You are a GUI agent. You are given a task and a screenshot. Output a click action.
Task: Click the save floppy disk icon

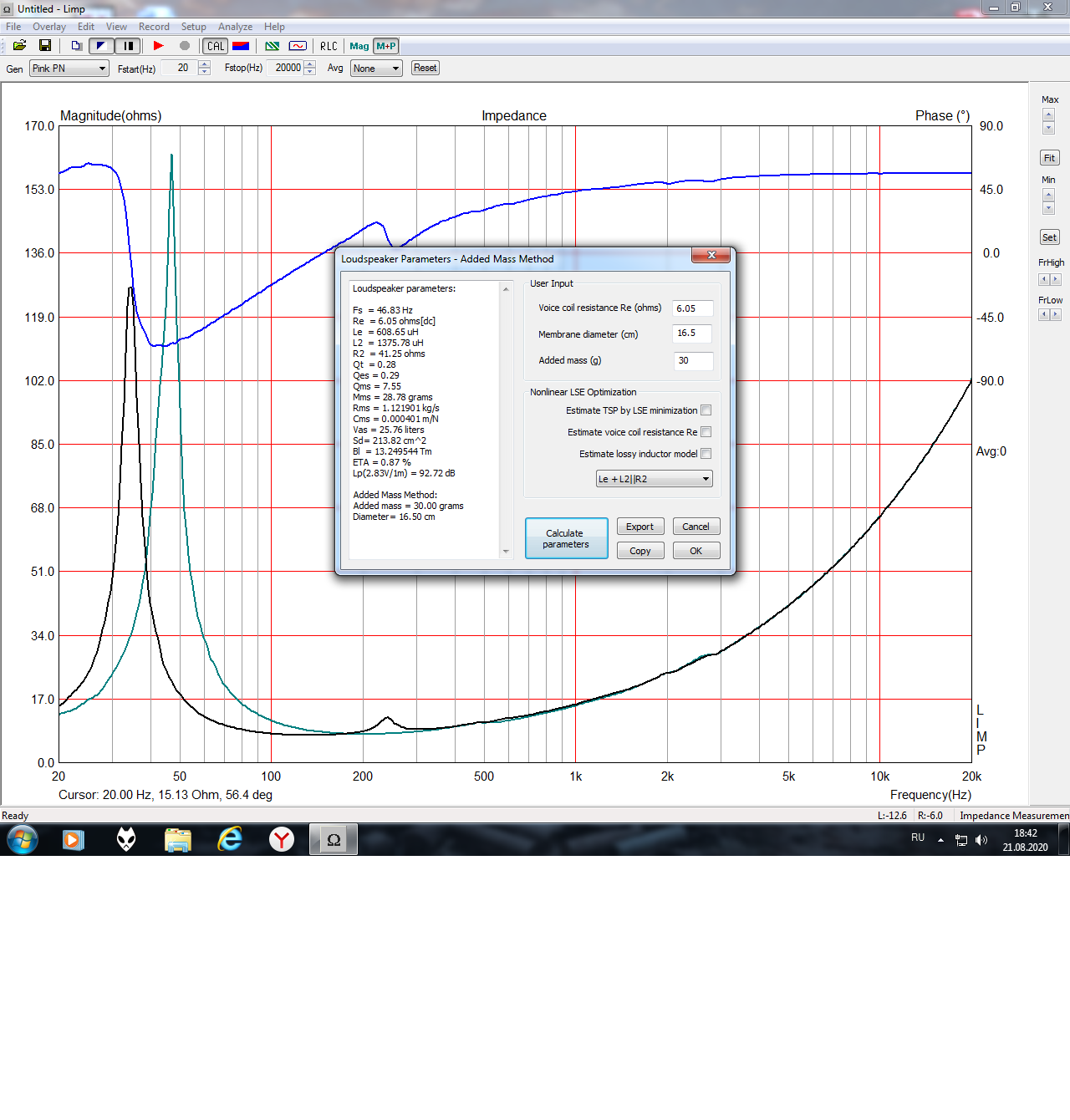click(45, 46)
